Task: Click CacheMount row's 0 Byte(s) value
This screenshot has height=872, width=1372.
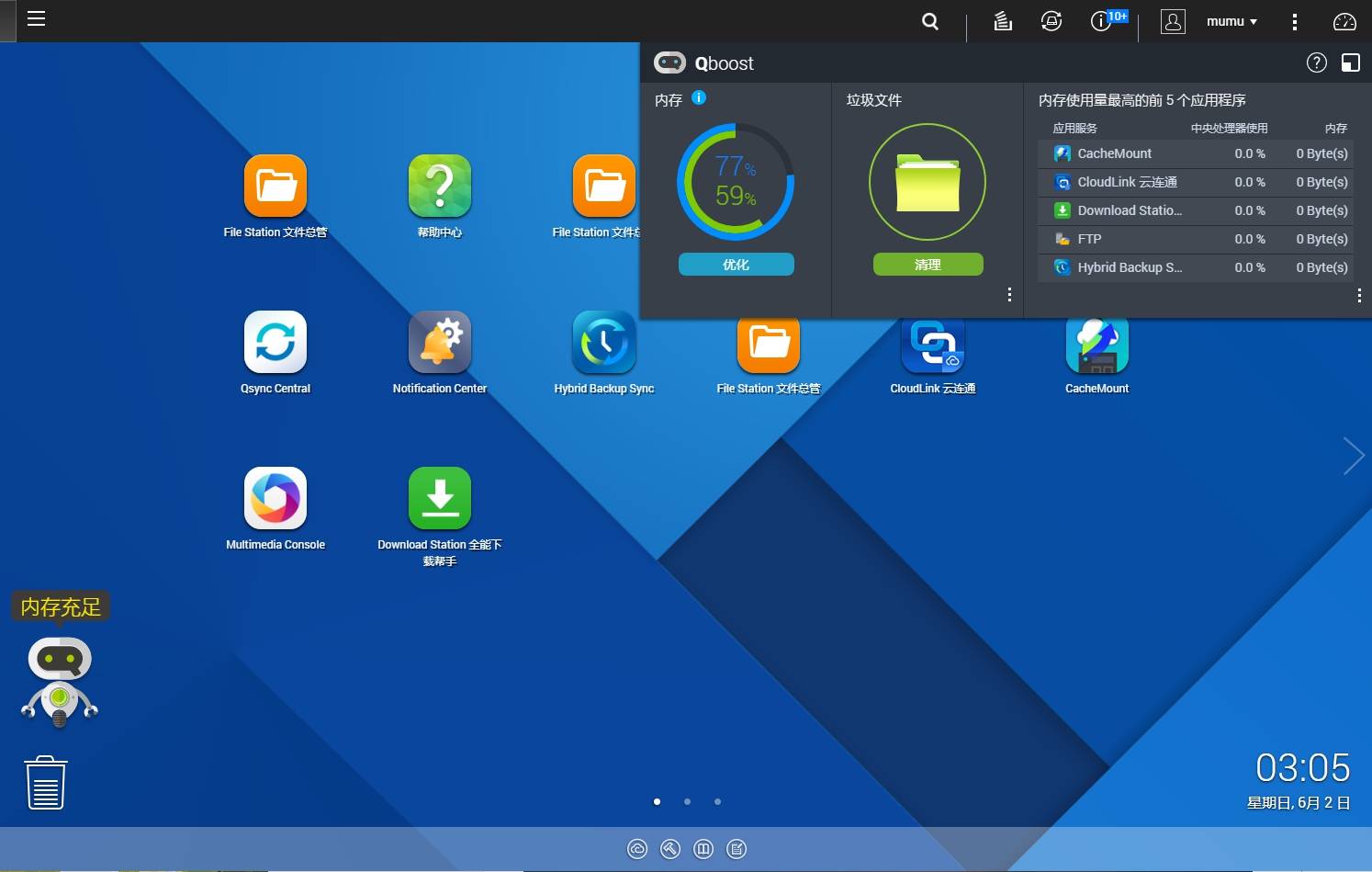Action: click(1322, 153)
